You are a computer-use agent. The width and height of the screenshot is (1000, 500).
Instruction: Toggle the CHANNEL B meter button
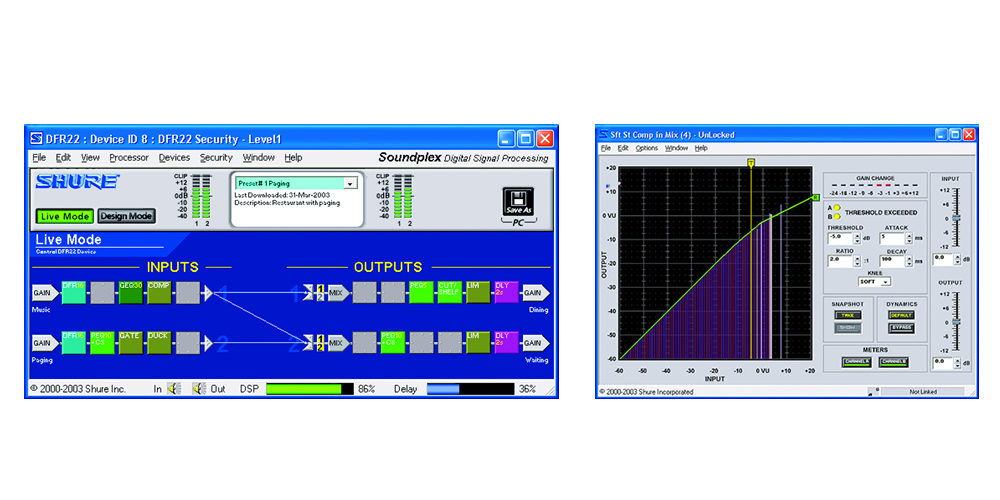(x=893, y=362)
